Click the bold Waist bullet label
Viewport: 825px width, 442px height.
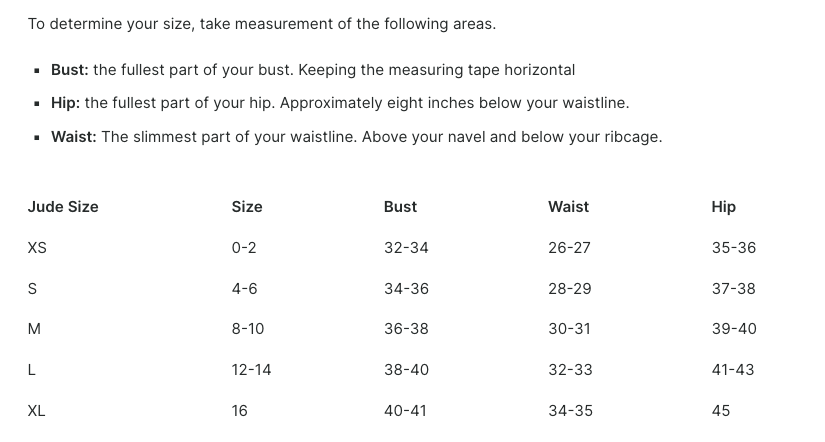pos(74,137)
